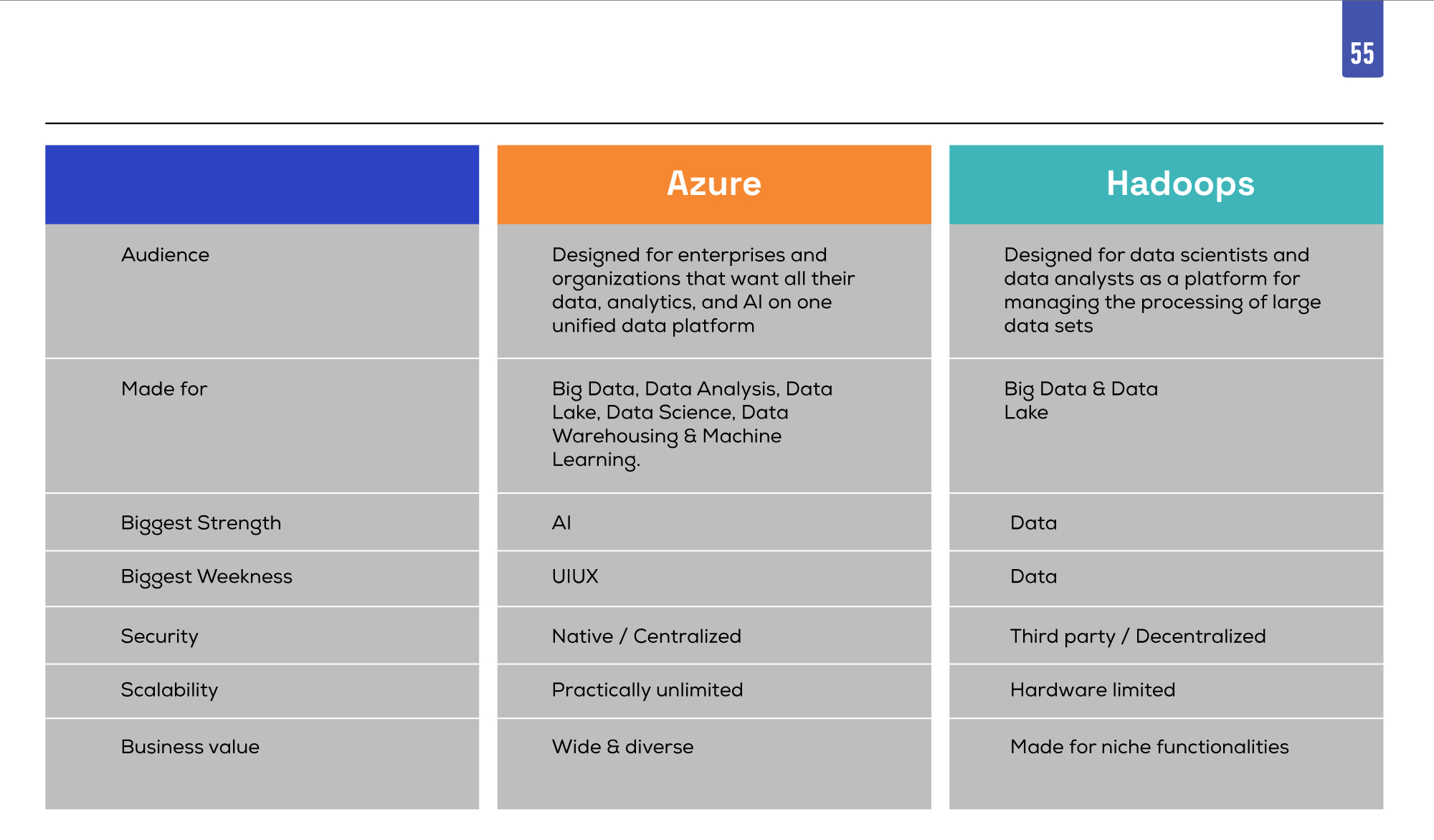1434x840 pixels.
Task: Click the blank blue header cell
Action: click(x=262, y=184)
